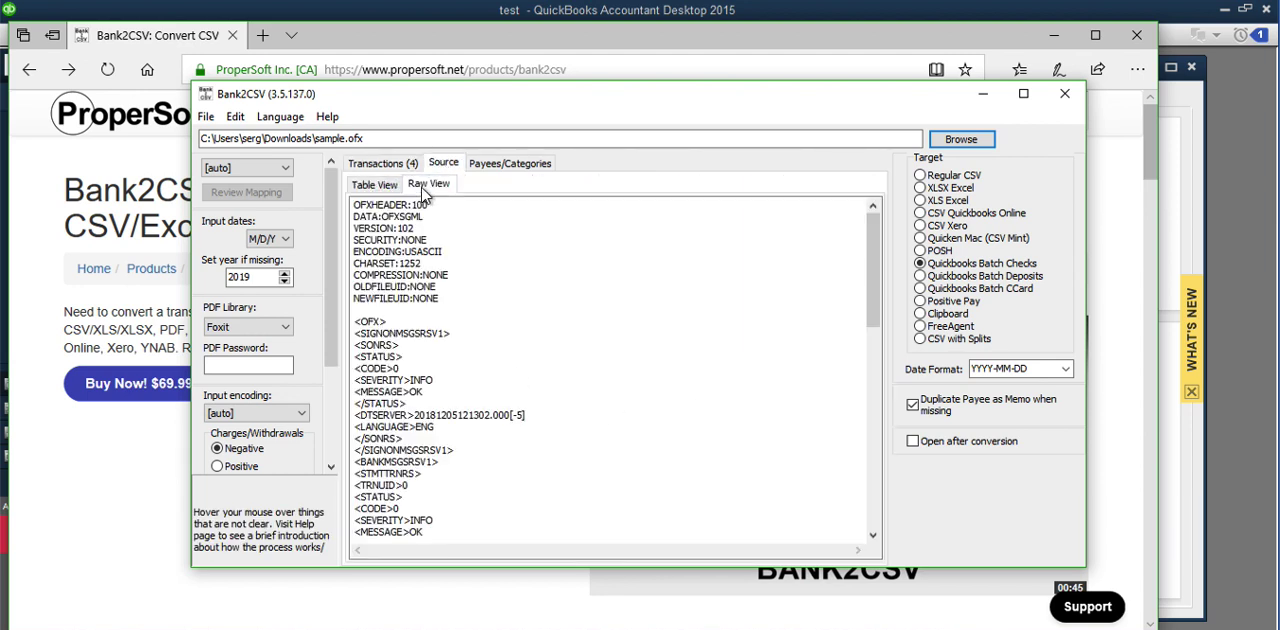
Task: Open Language menu in Bank2CSV
Action: 280,117
